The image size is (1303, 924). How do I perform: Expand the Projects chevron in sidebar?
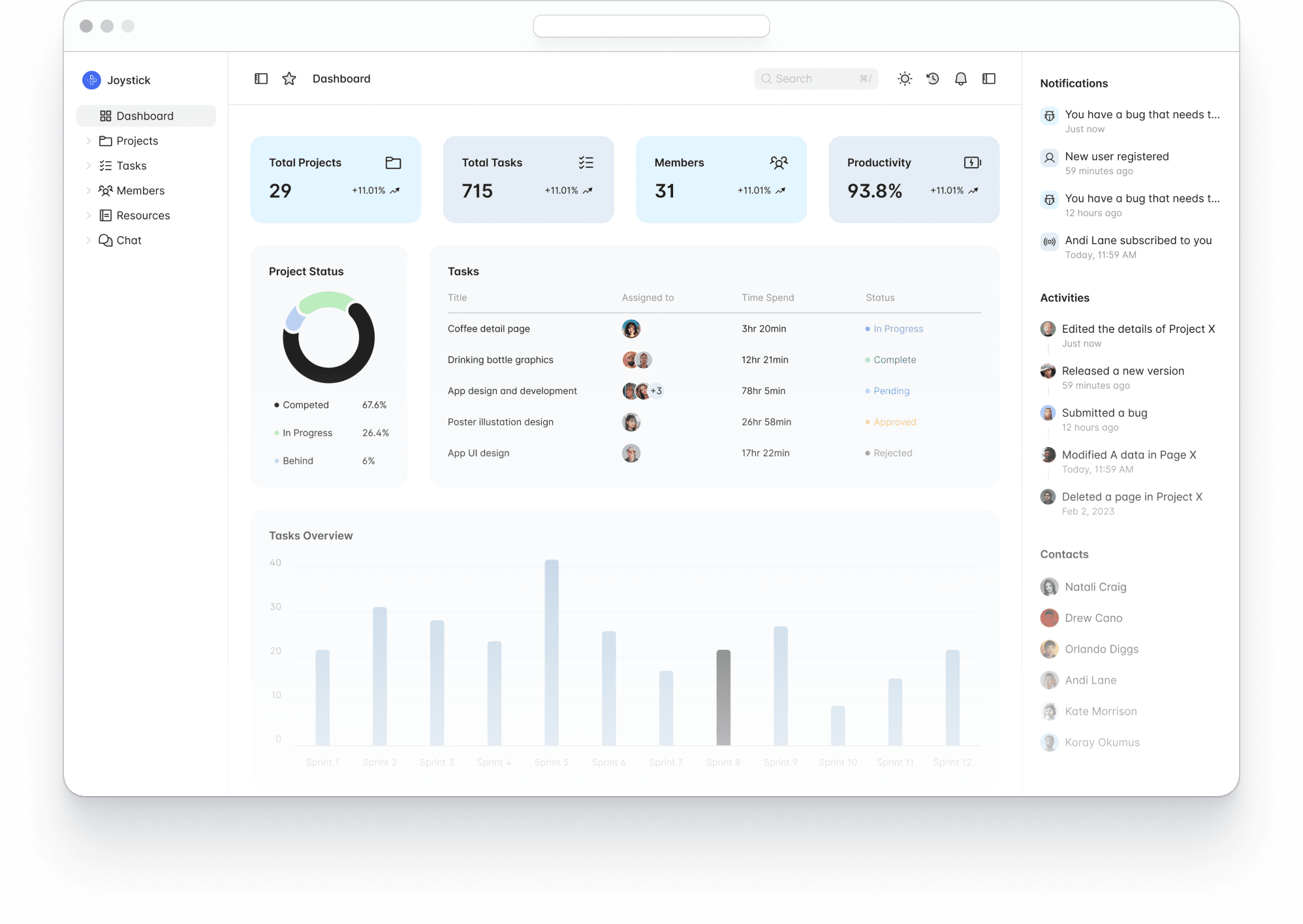point(88,141)
